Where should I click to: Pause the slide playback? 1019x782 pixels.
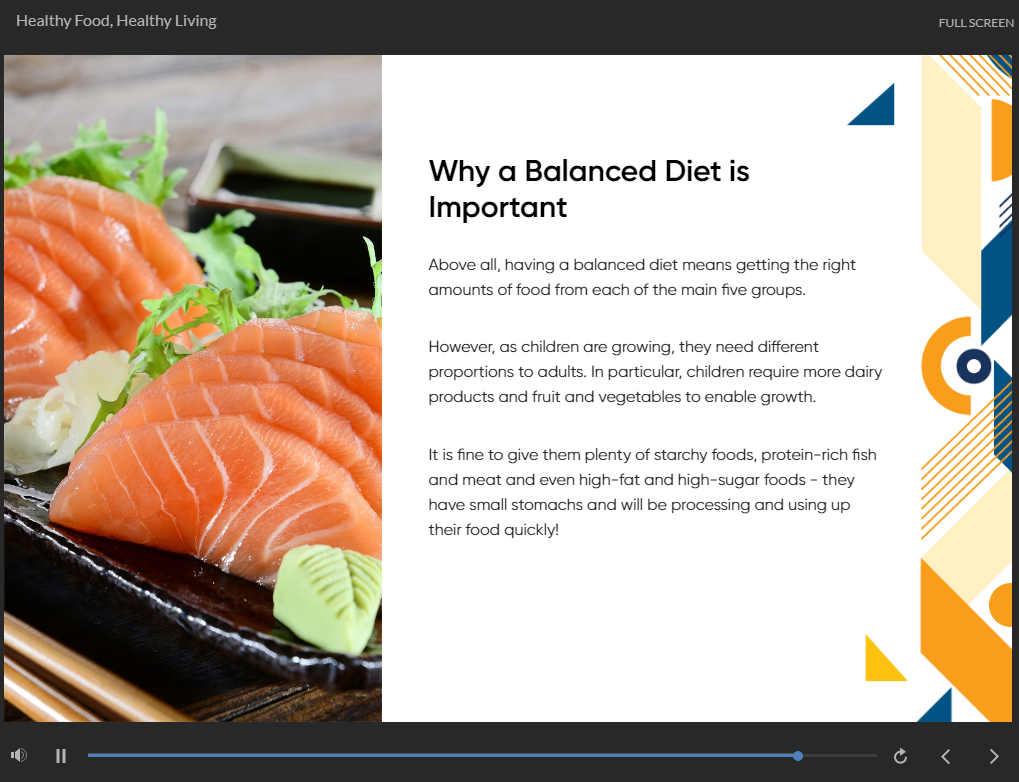[x=61, y=756]
